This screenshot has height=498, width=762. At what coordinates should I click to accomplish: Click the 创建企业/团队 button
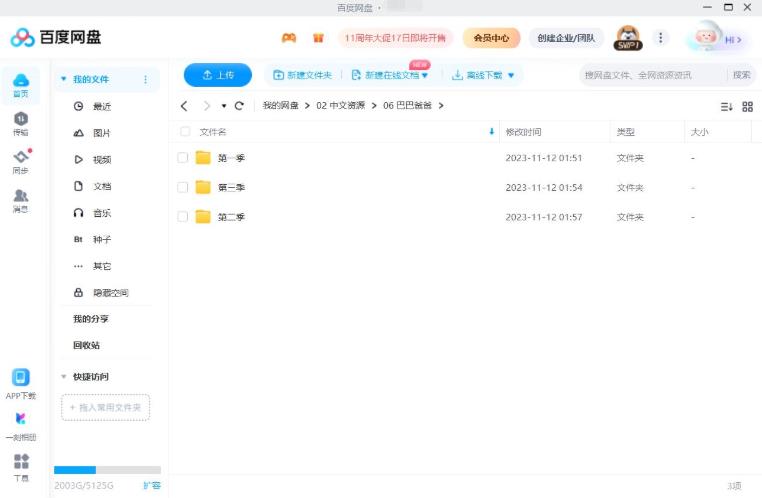click(x=566, y=38)
